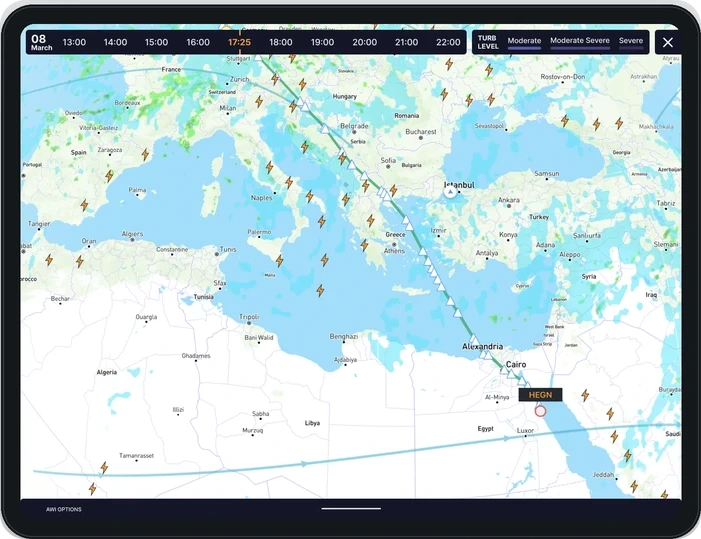
Task: Tap the bottom sheet drag handle
Action: pos(351,509)
